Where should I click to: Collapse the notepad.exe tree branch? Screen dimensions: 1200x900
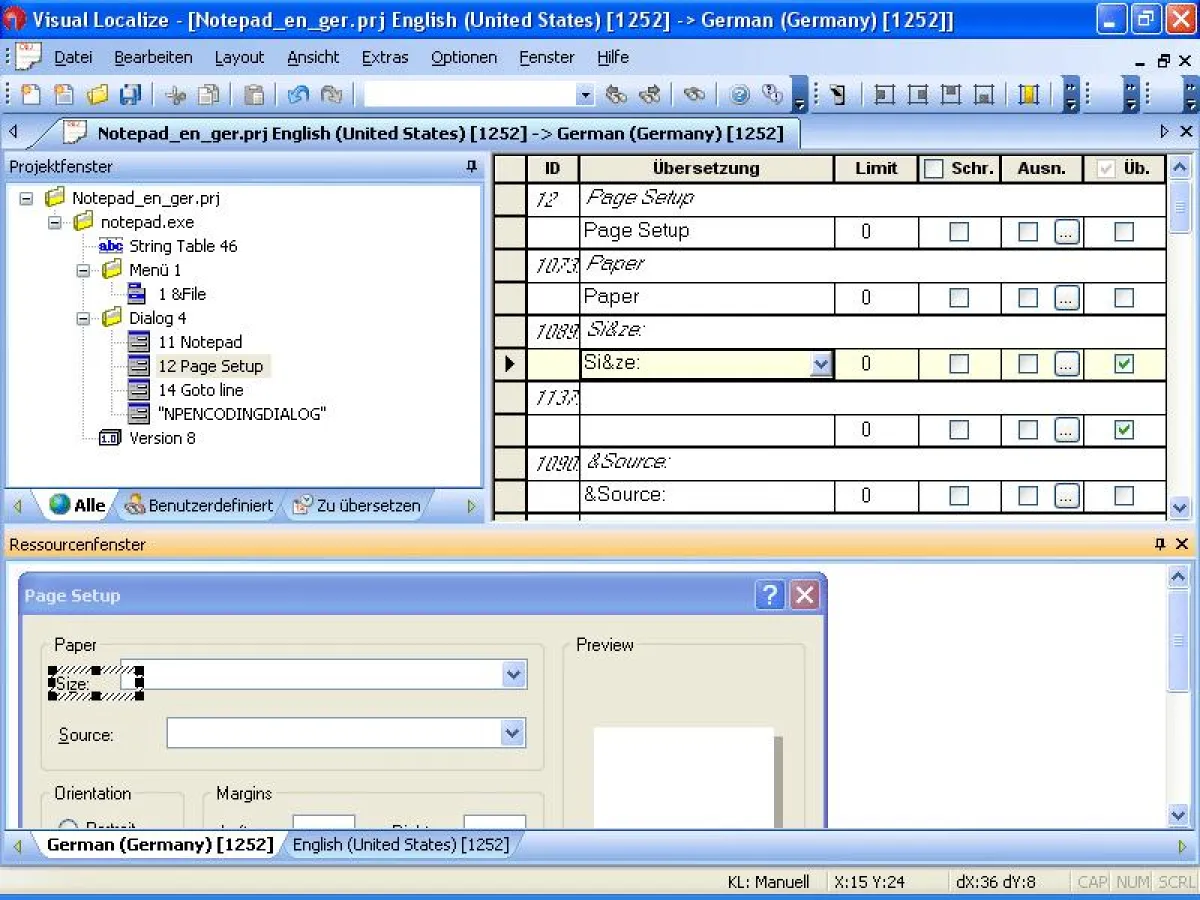tap(56, 222)
